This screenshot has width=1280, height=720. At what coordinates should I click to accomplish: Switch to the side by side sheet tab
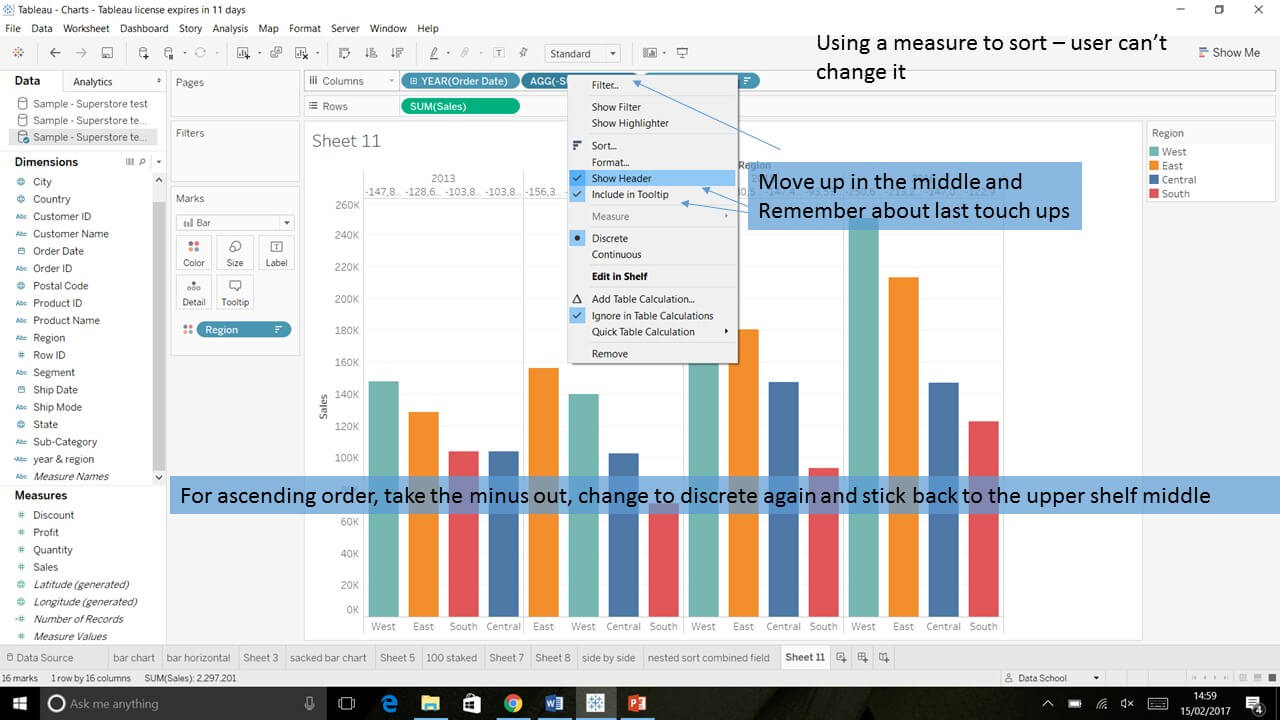coord(608,658)
